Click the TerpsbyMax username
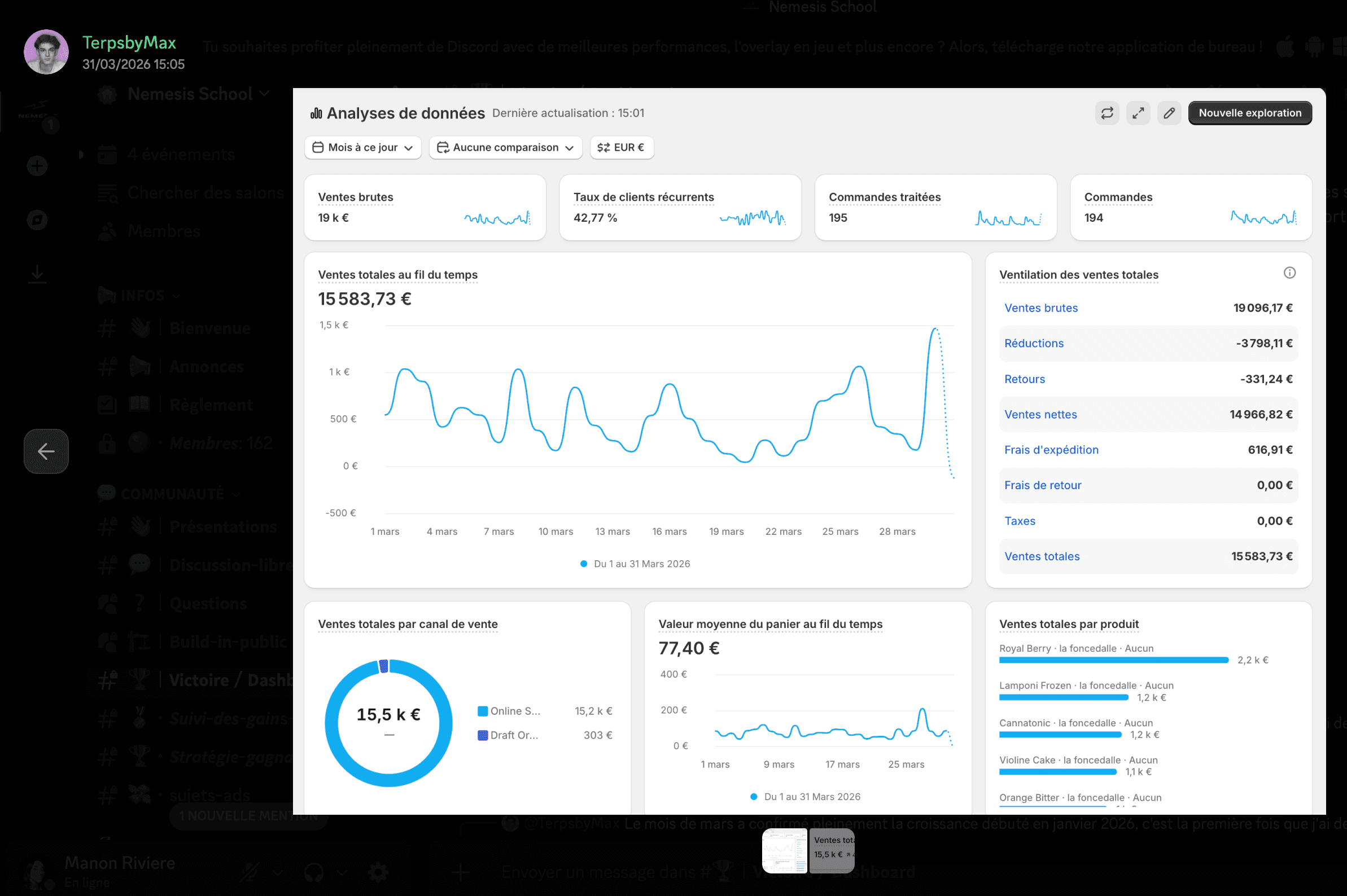The height and width of the screenshot is (896, 1347). 129,43
